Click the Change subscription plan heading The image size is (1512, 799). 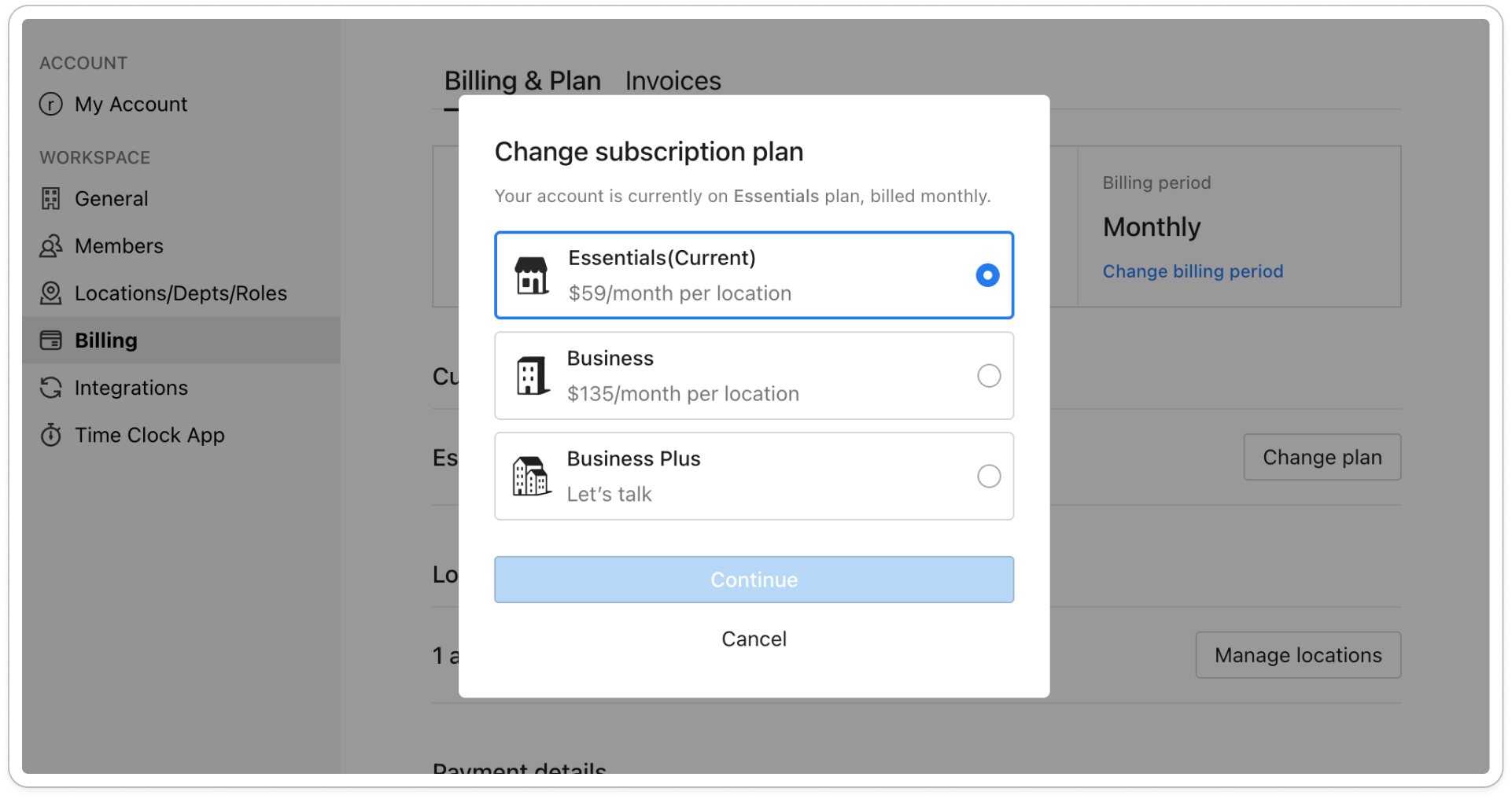tap(649, 152)
